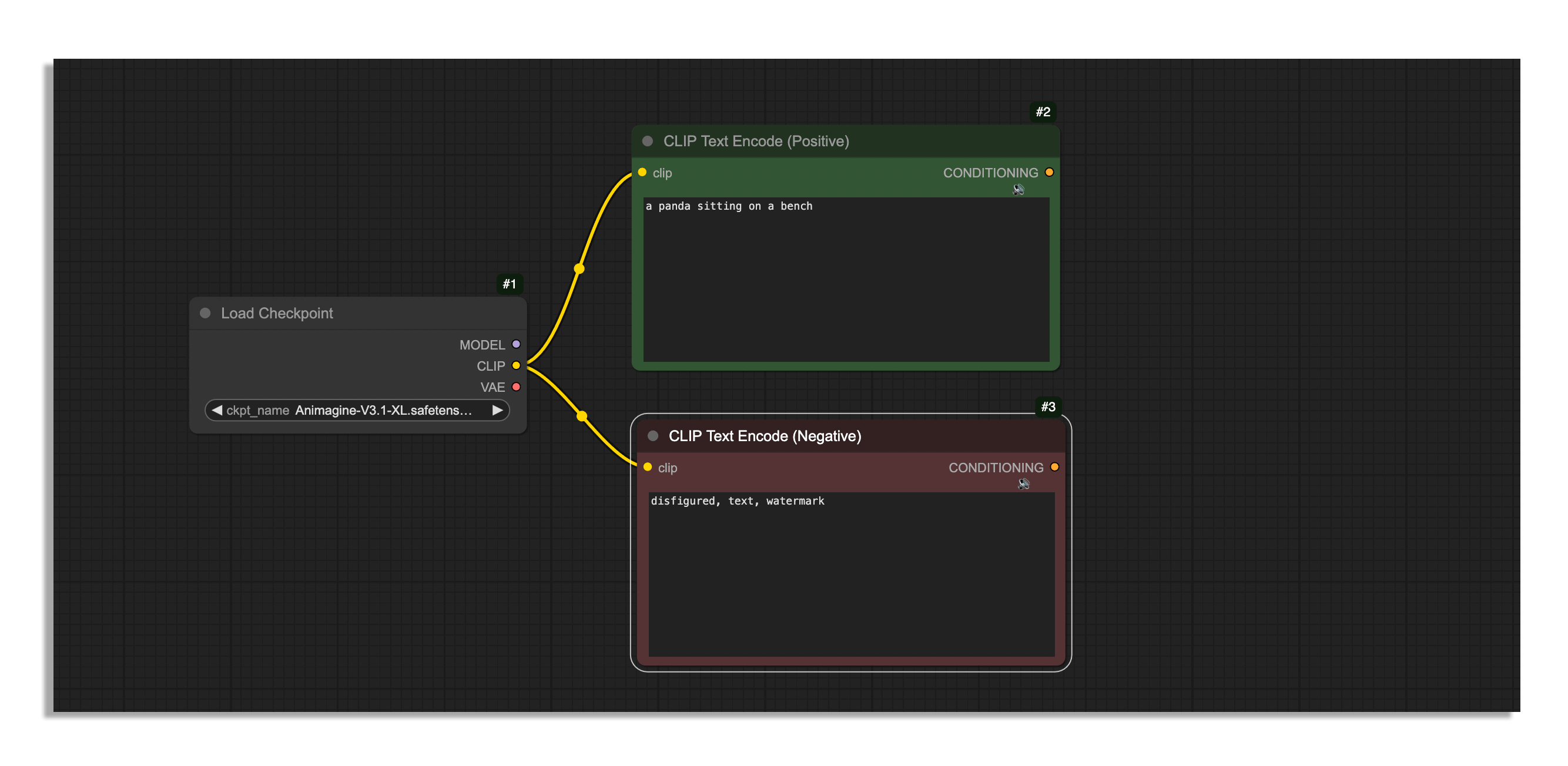Image resolution: width=1568 pixels, height=766 pixels.
Task: Click the MODEL output socket on Load Checkpoint
Action: [x=516, y=344]
